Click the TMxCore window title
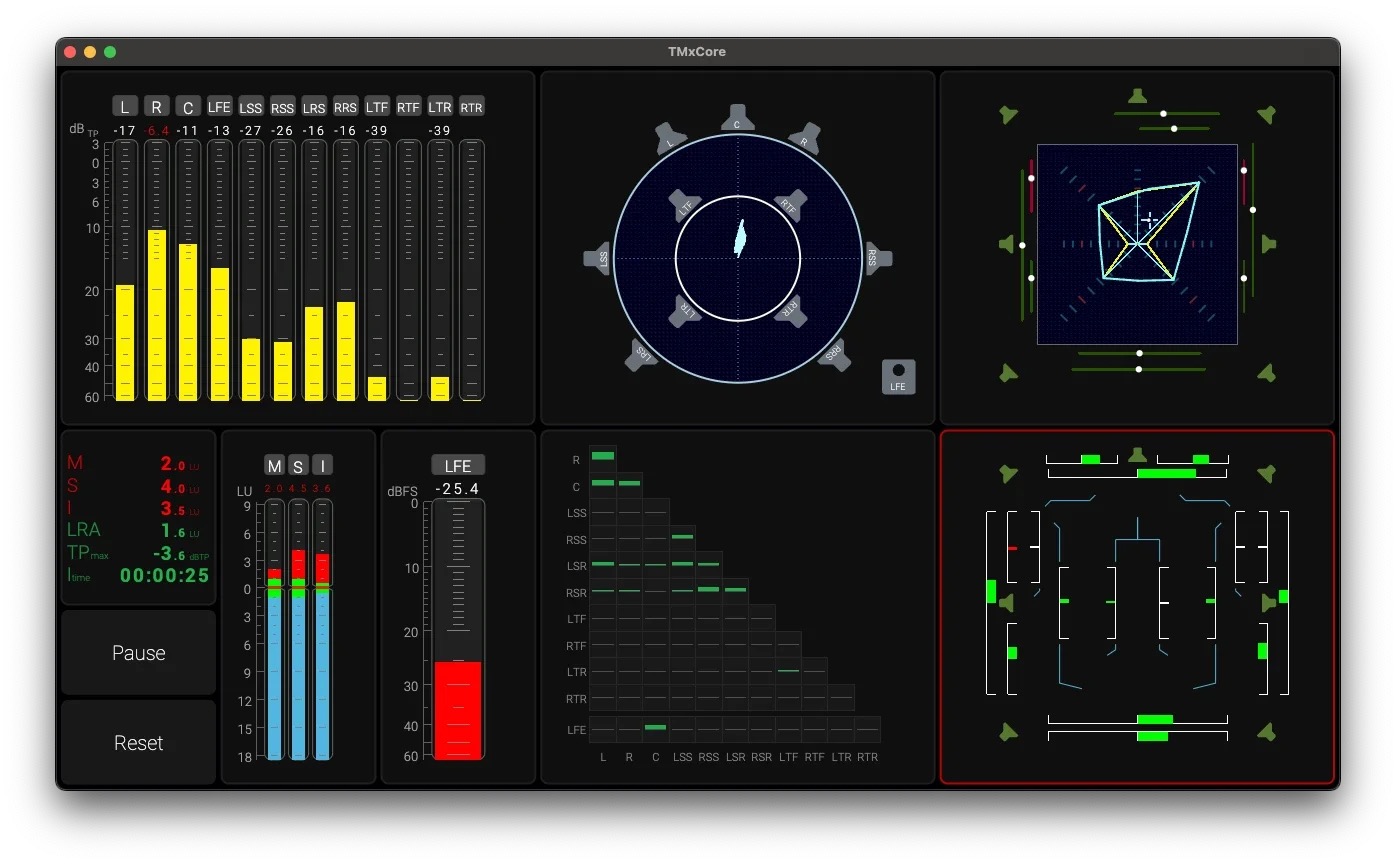The image size is (1396, 864). [x=697, y=51]
